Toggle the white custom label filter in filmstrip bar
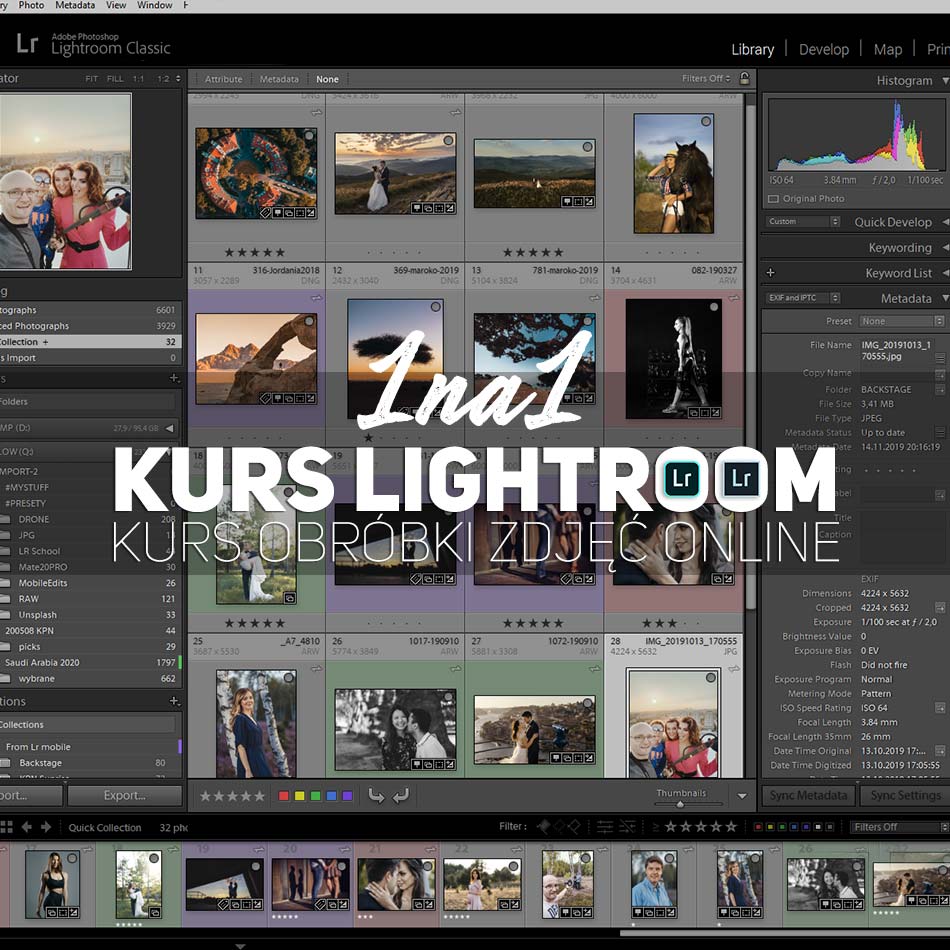Viewport: 950px width, 950px height. coord(818,826)
